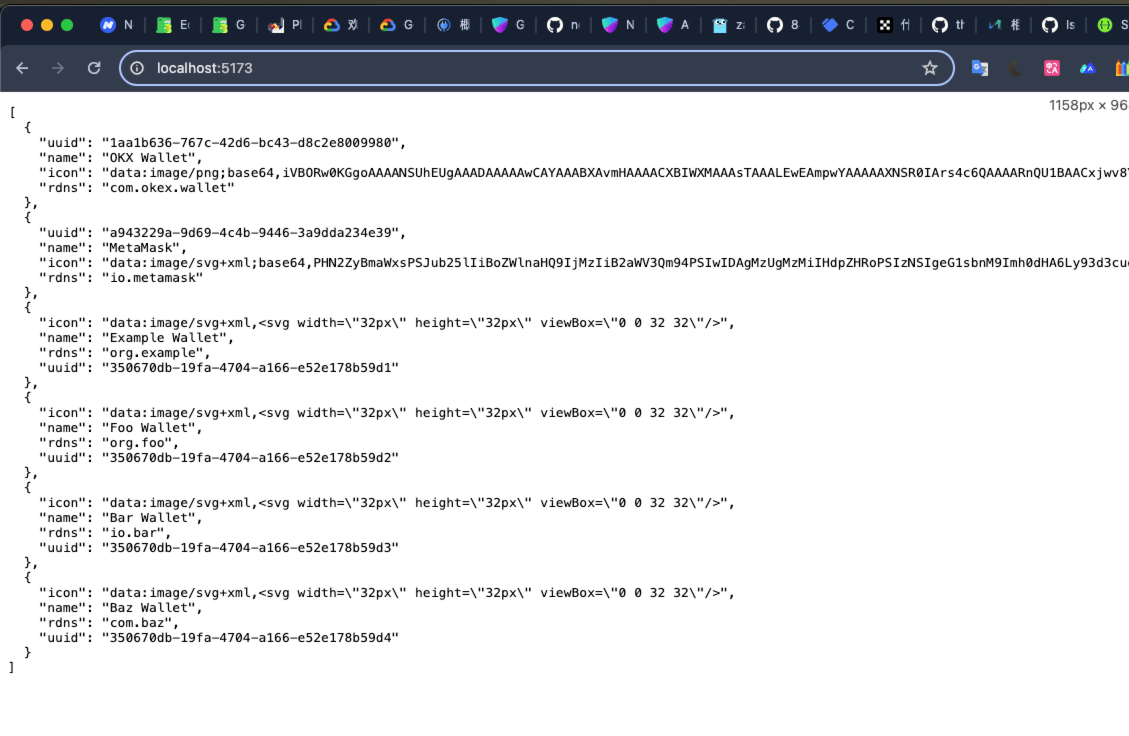This screenshot has height=736, width=1129.
Task: Click the rdns value "com.baz"
Action: click(137, 623)
